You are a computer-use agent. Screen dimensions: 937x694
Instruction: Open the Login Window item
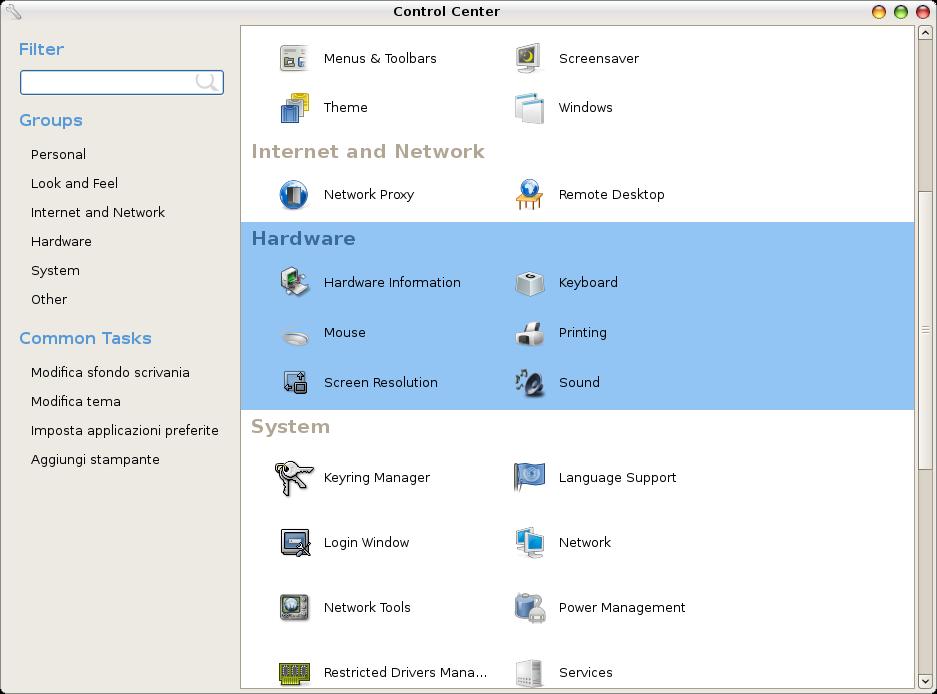point(295,543)
